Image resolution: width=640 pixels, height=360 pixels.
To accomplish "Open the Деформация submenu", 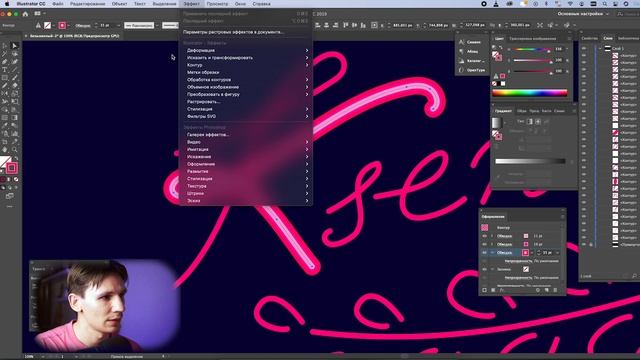I will pyautogui.click(x=246, y=50).
